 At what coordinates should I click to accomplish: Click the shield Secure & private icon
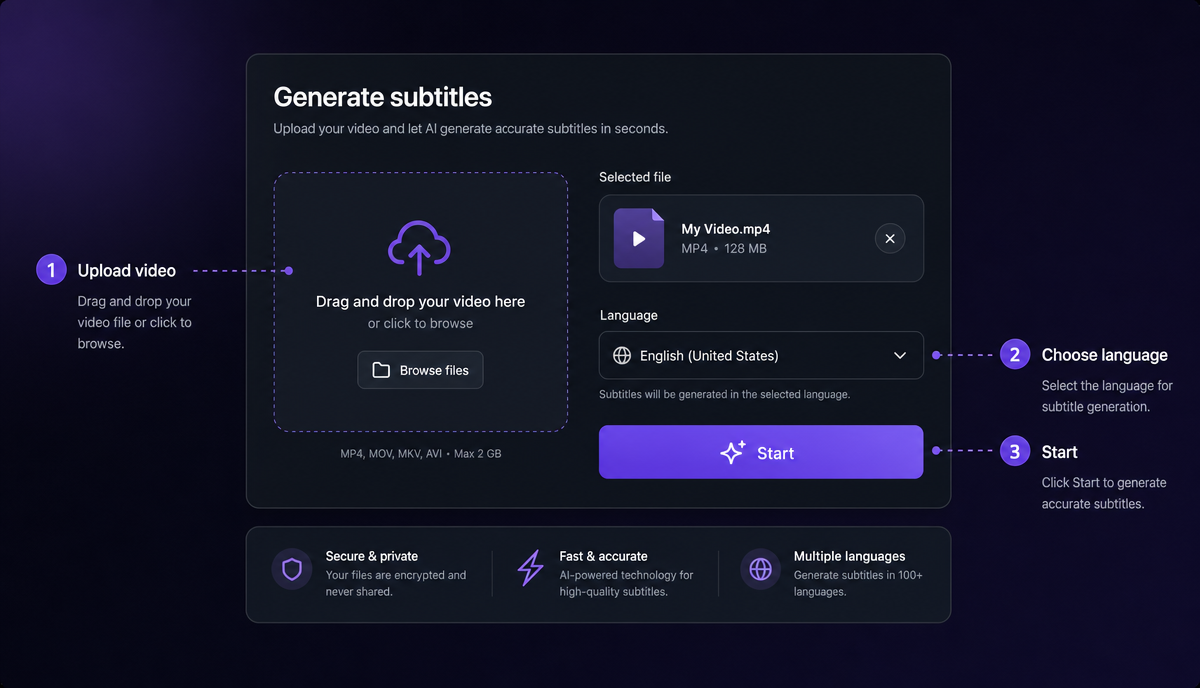point(292,570)
